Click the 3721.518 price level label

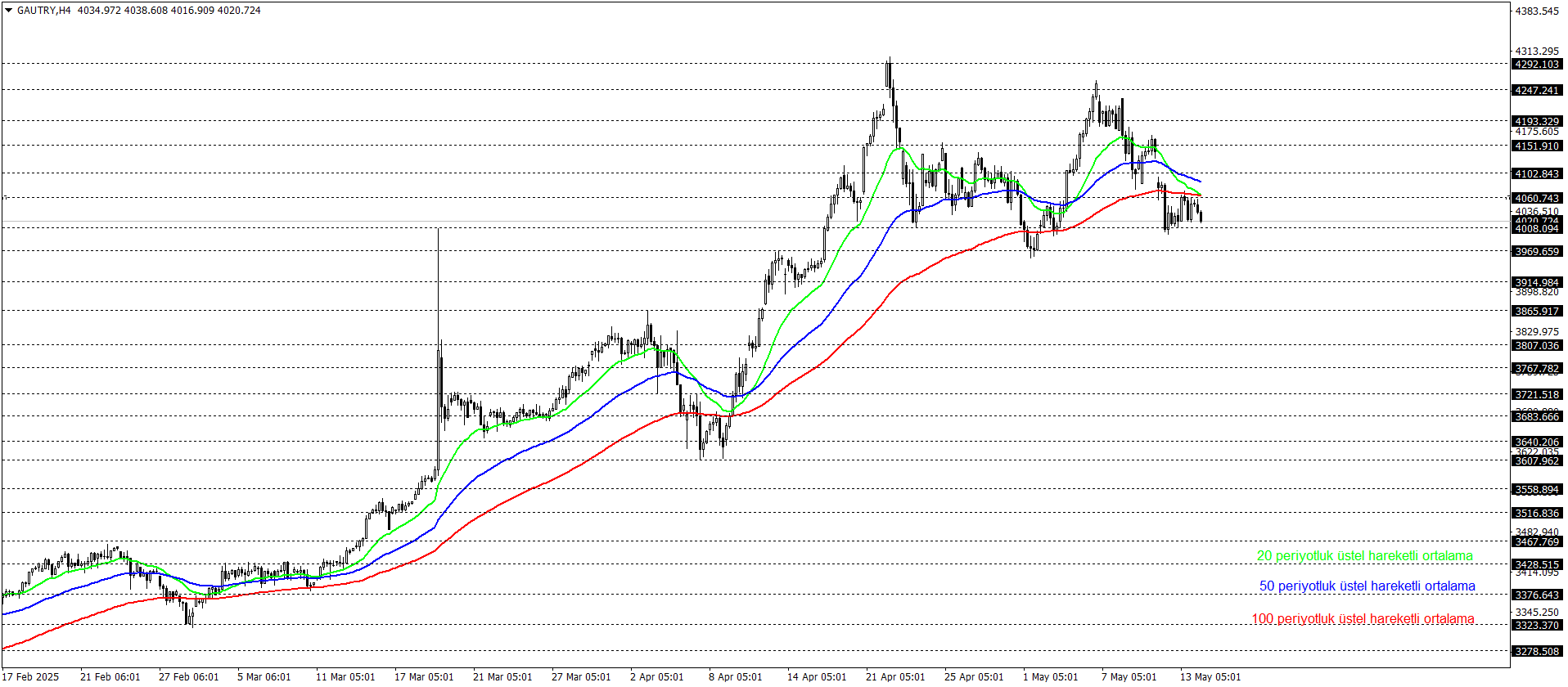(1537, 395)
